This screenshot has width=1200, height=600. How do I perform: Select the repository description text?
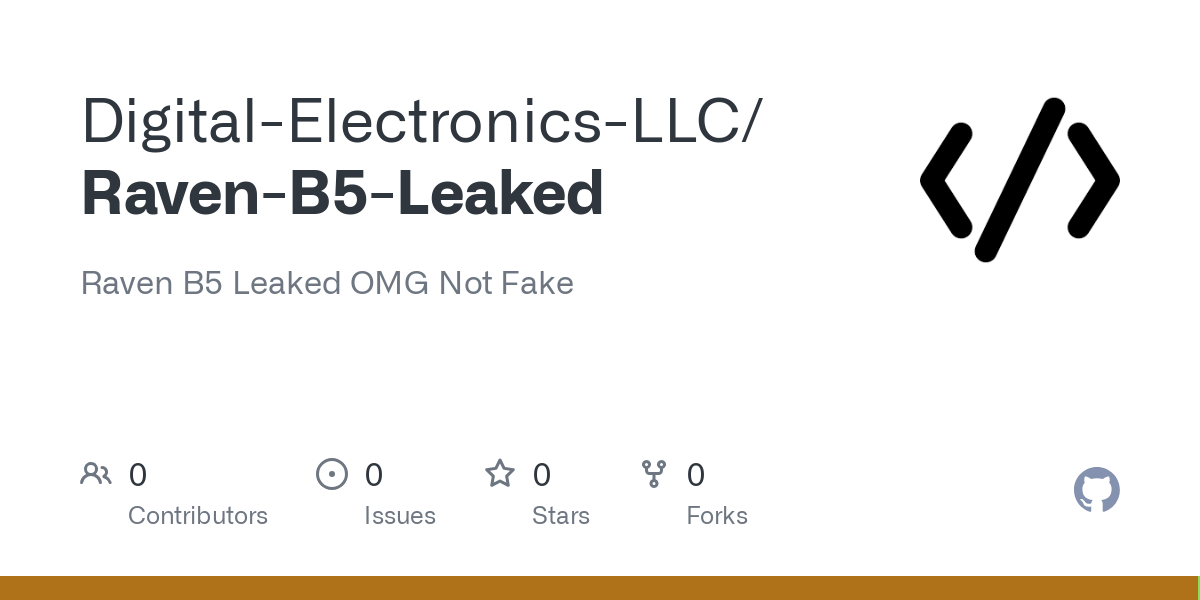[327, 283]
